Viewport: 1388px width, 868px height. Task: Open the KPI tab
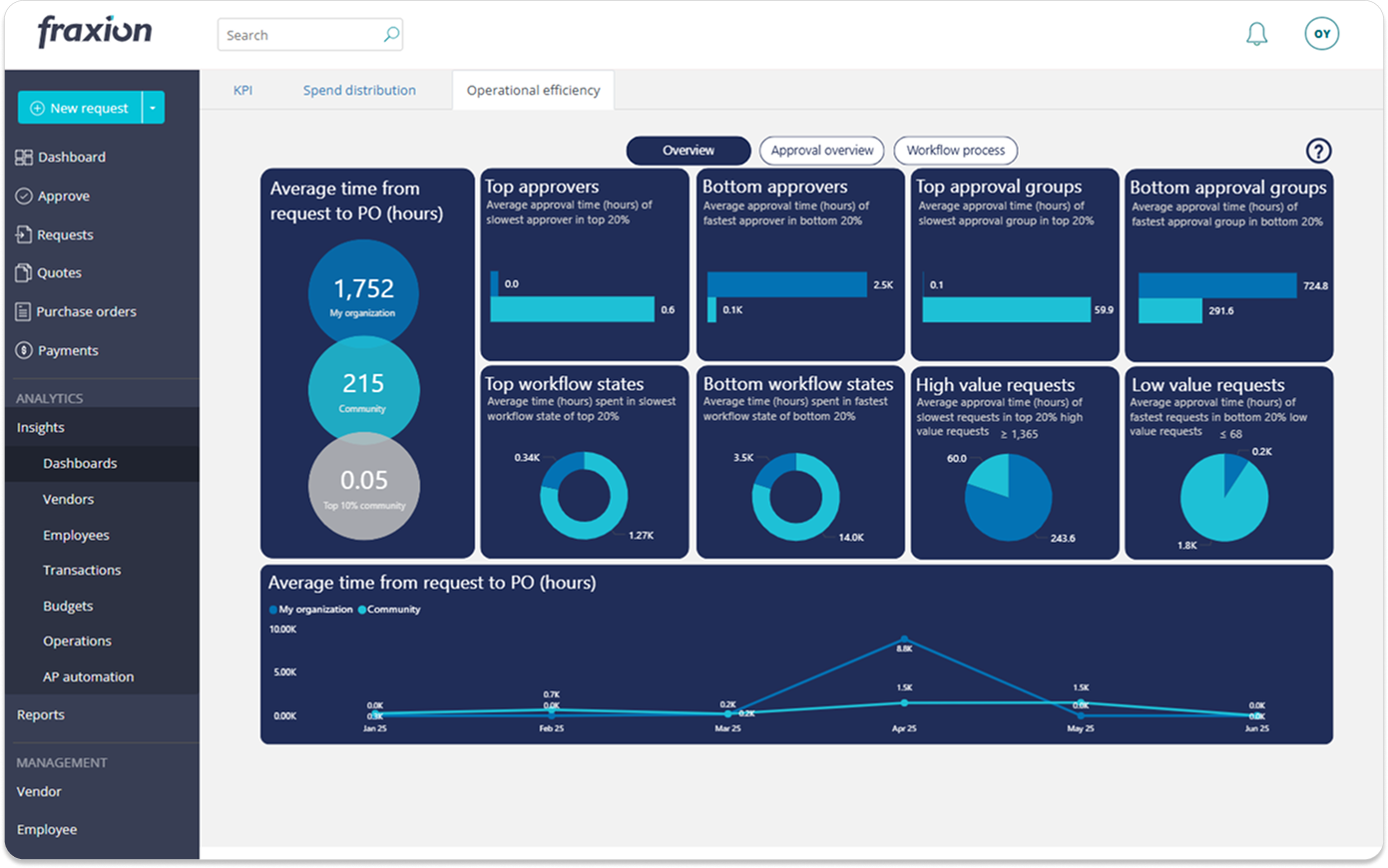pos(242,90)
